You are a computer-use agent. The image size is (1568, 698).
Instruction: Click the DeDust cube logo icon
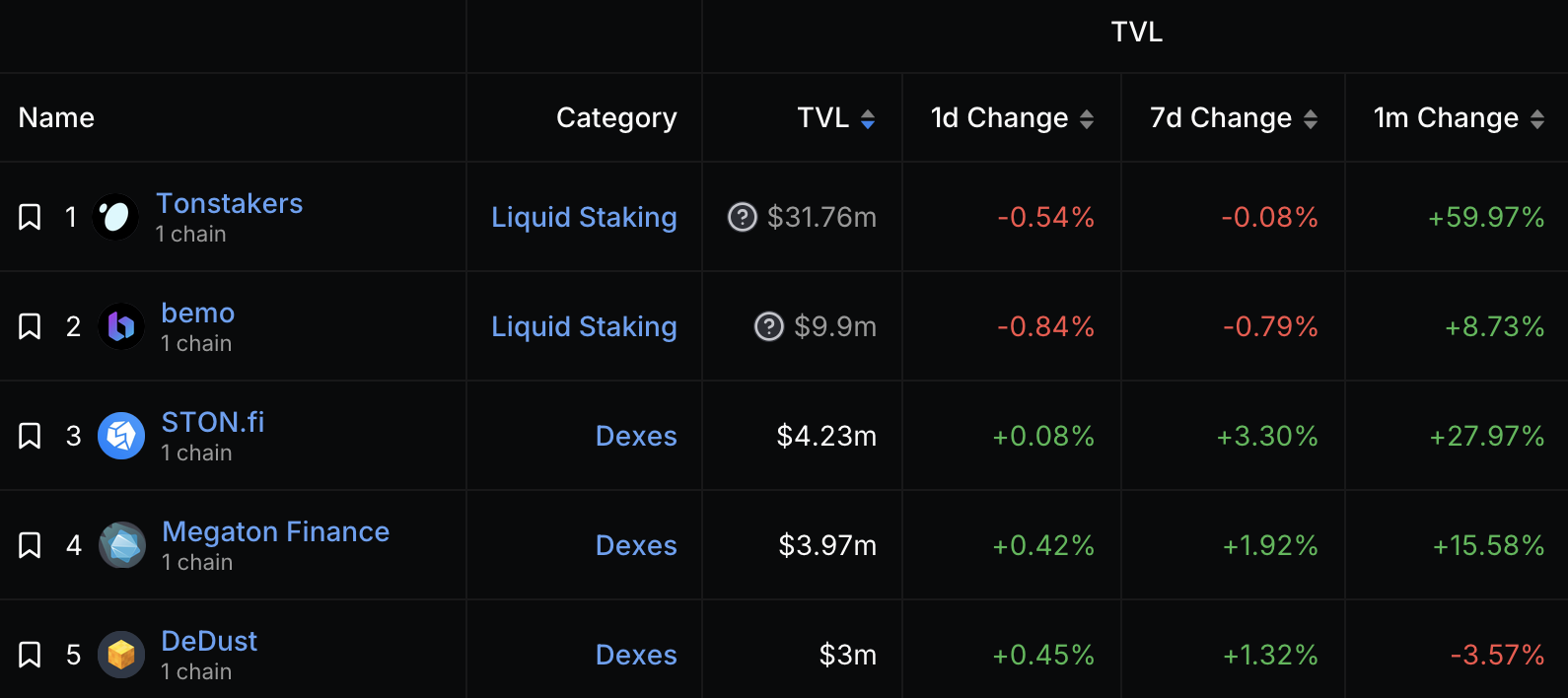click(x=121, y=655)
